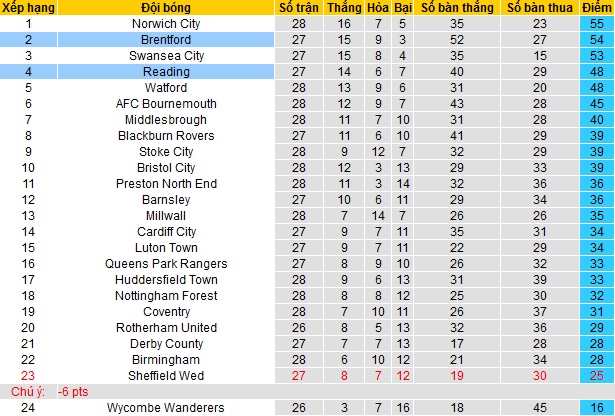Click the Hòa column header
This screenshot has width=615, height=416.
click(x=378, y=7)
